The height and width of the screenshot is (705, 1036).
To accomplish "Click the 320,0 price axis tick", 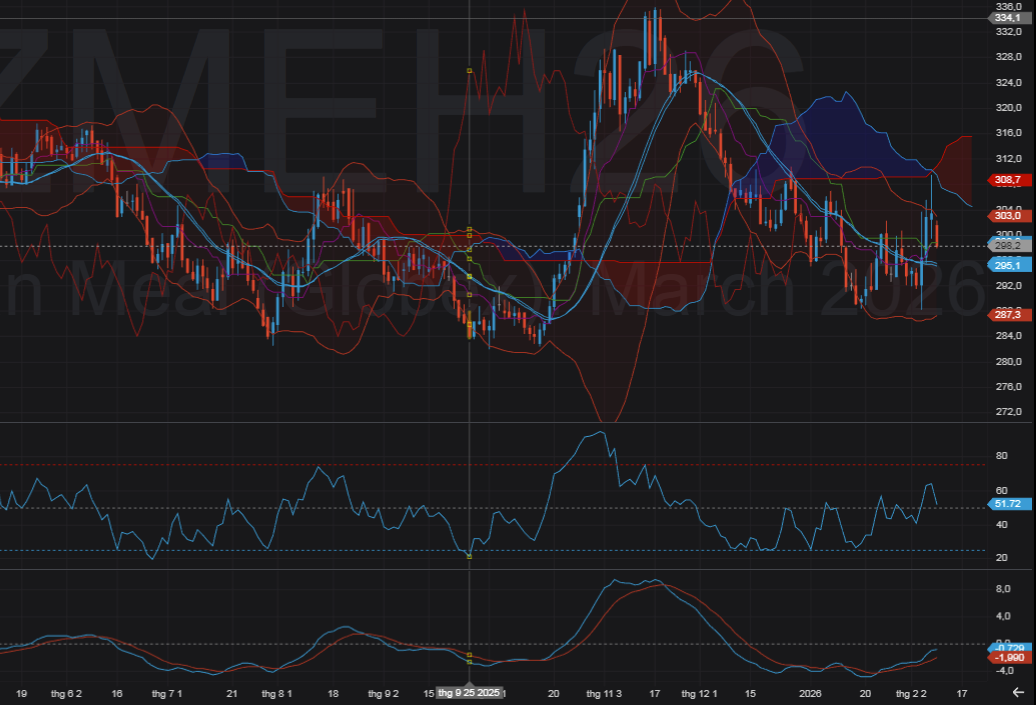I will pos(1005,108).
